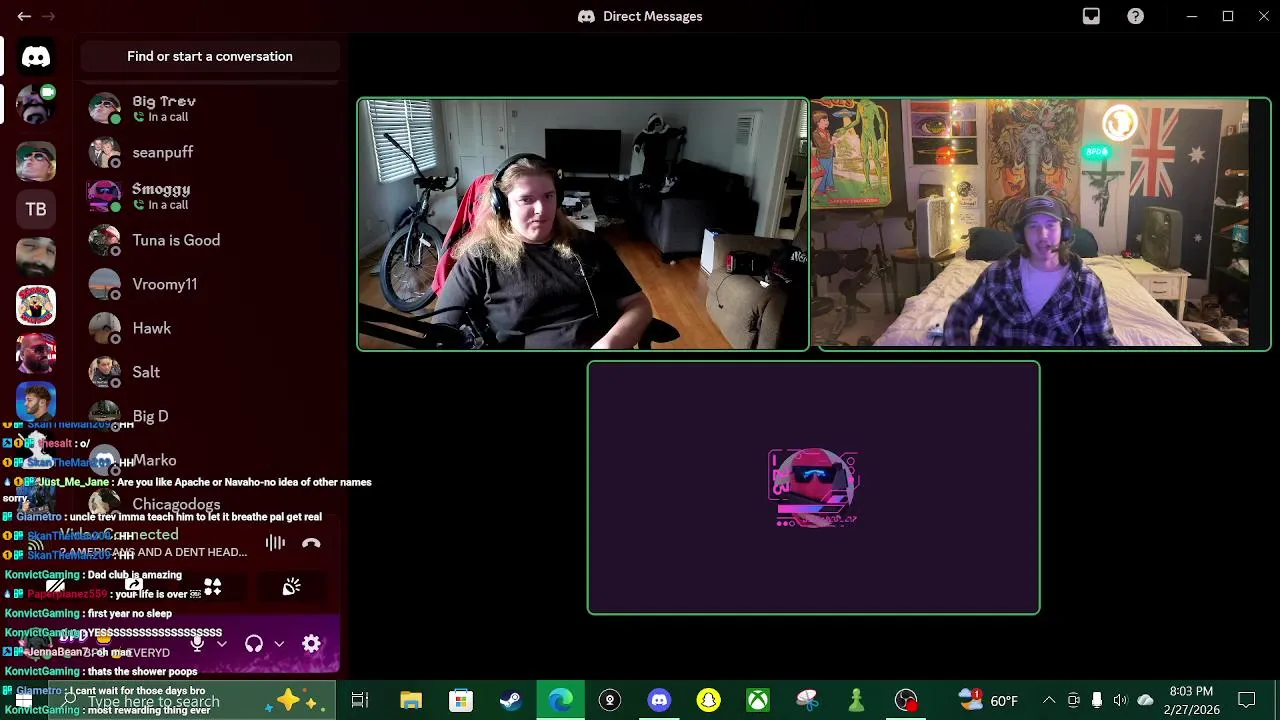Open the Xbox app from the taskbar
The image size is (1280, 720).
758,700
